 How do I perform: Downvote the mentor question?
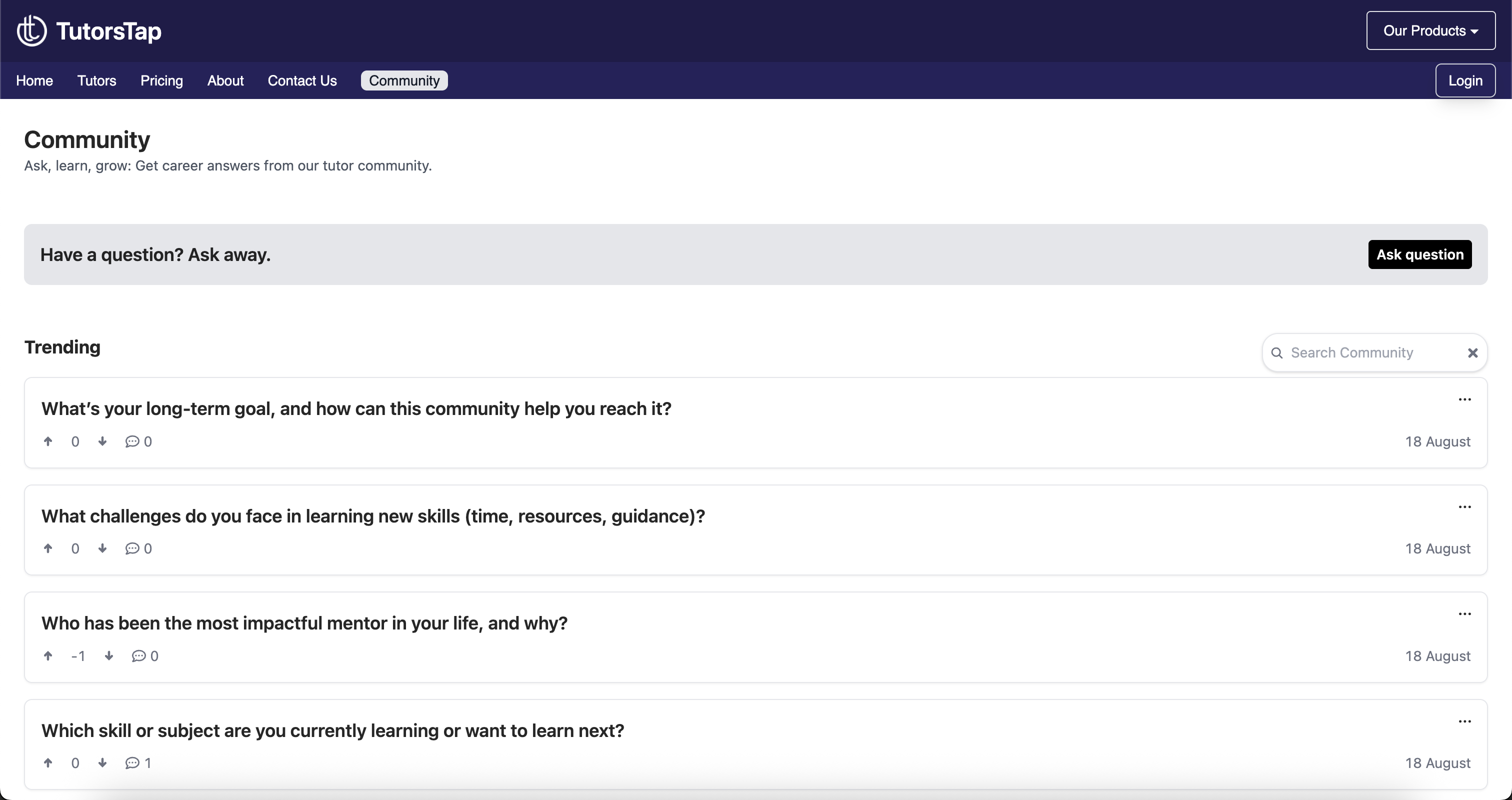(109, 656)
